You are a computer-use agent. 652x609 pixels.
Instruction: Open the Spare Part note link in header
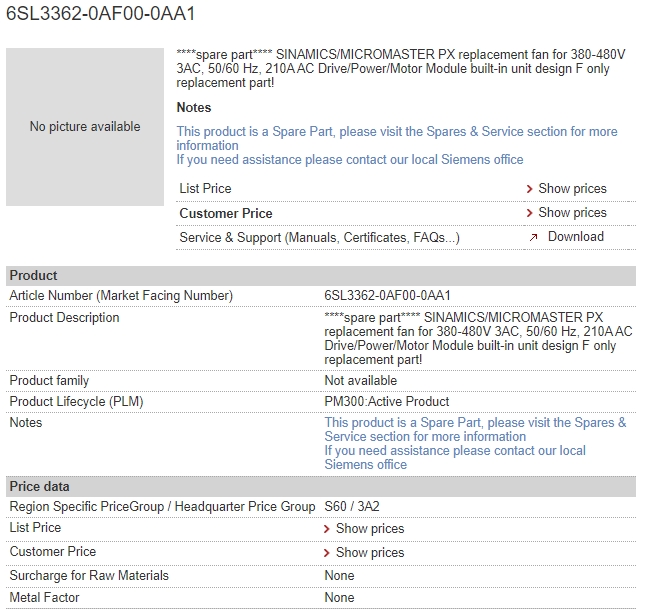(397, 138)
